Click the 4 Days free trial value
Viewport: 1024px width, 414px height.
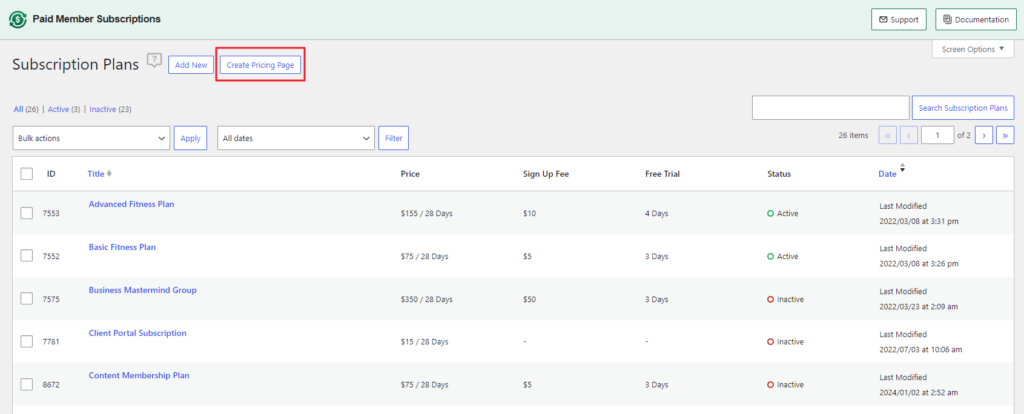click(656, 214)
